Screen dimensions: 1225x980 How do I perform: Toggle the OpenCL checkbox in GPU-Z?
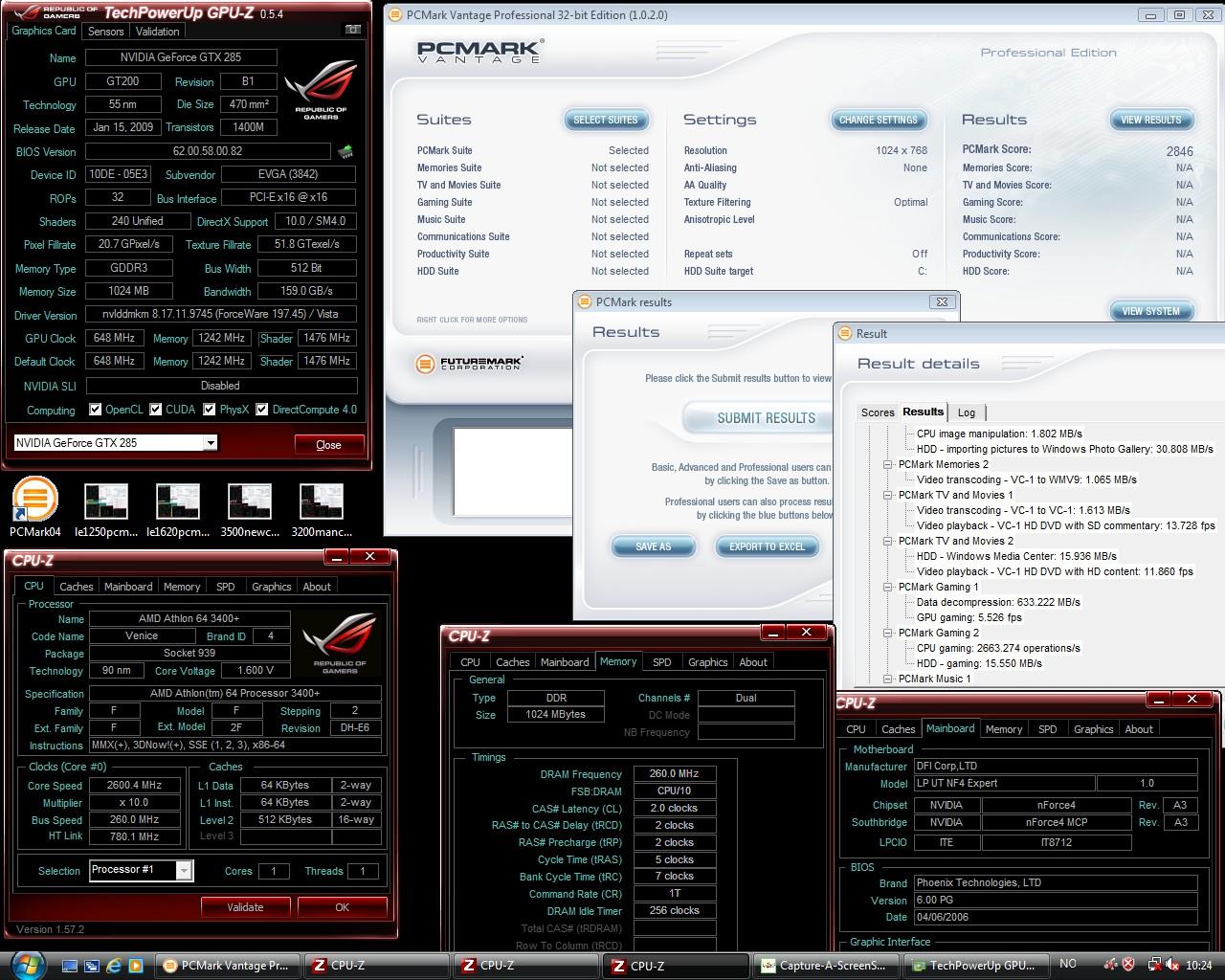pyautogui.click(x=95, y=410)
